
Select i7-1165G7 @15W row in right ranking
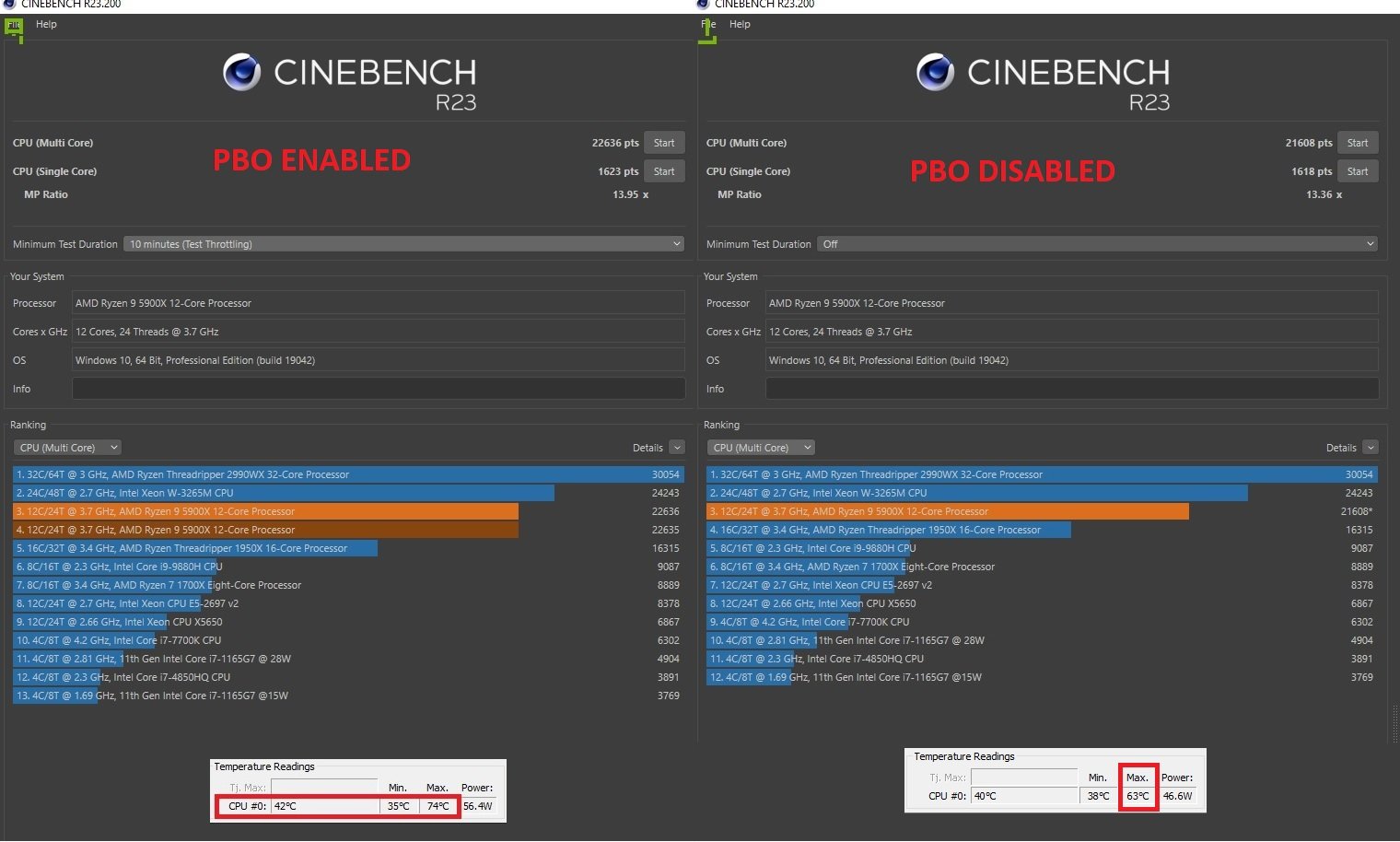(1042, 677)
